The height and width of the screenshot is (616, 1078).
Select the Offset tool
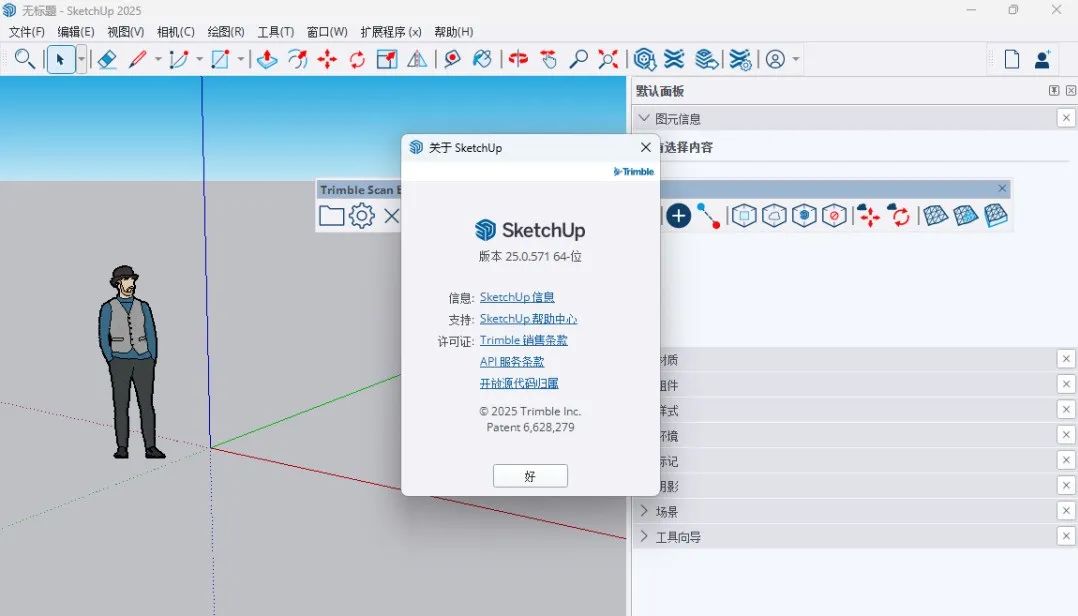(x=297, y=59)
